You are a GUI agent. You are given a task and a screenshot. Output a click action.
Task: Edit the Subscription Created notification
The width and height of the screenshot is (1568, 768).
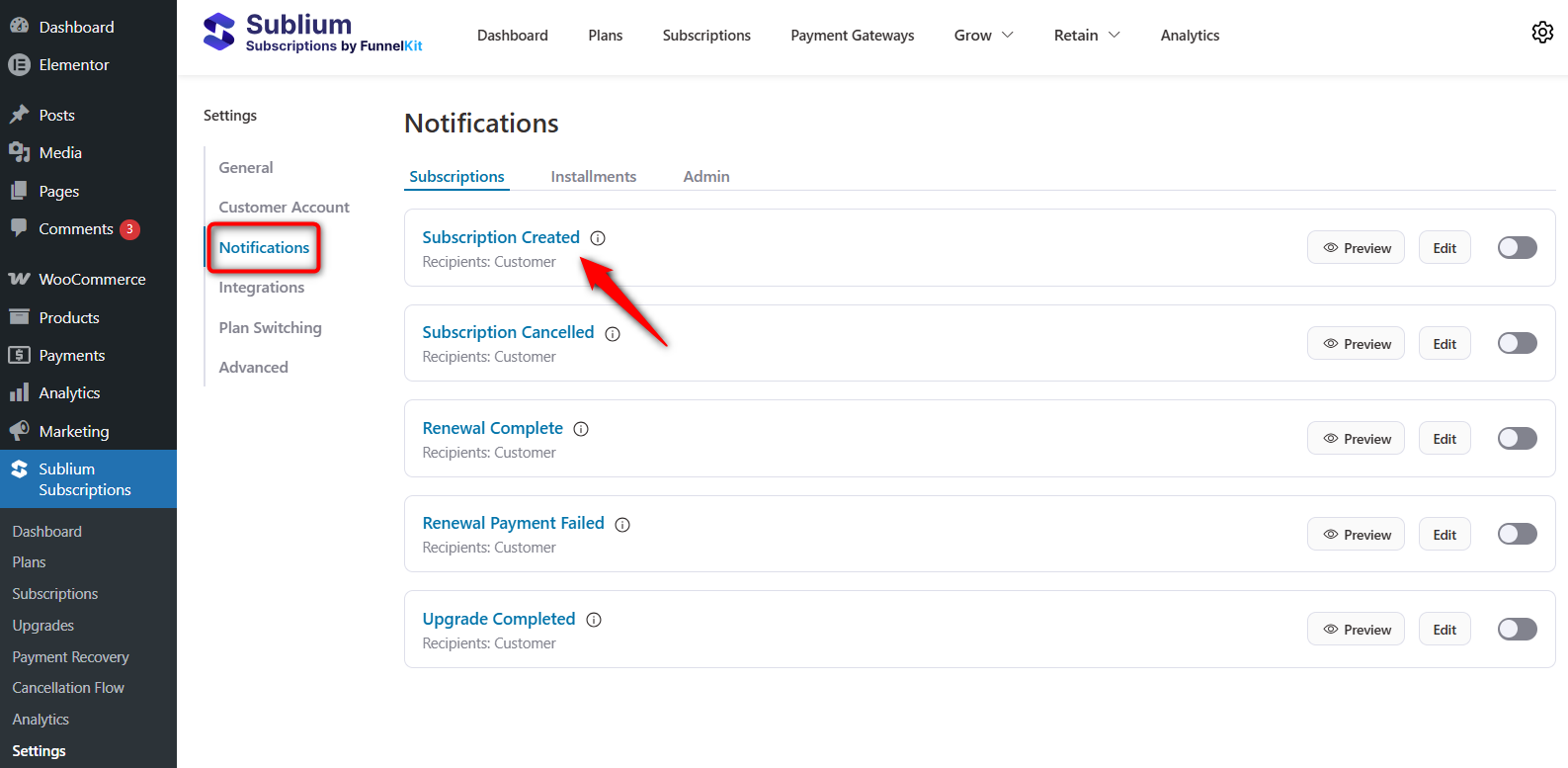click(x=1444, y=248)
